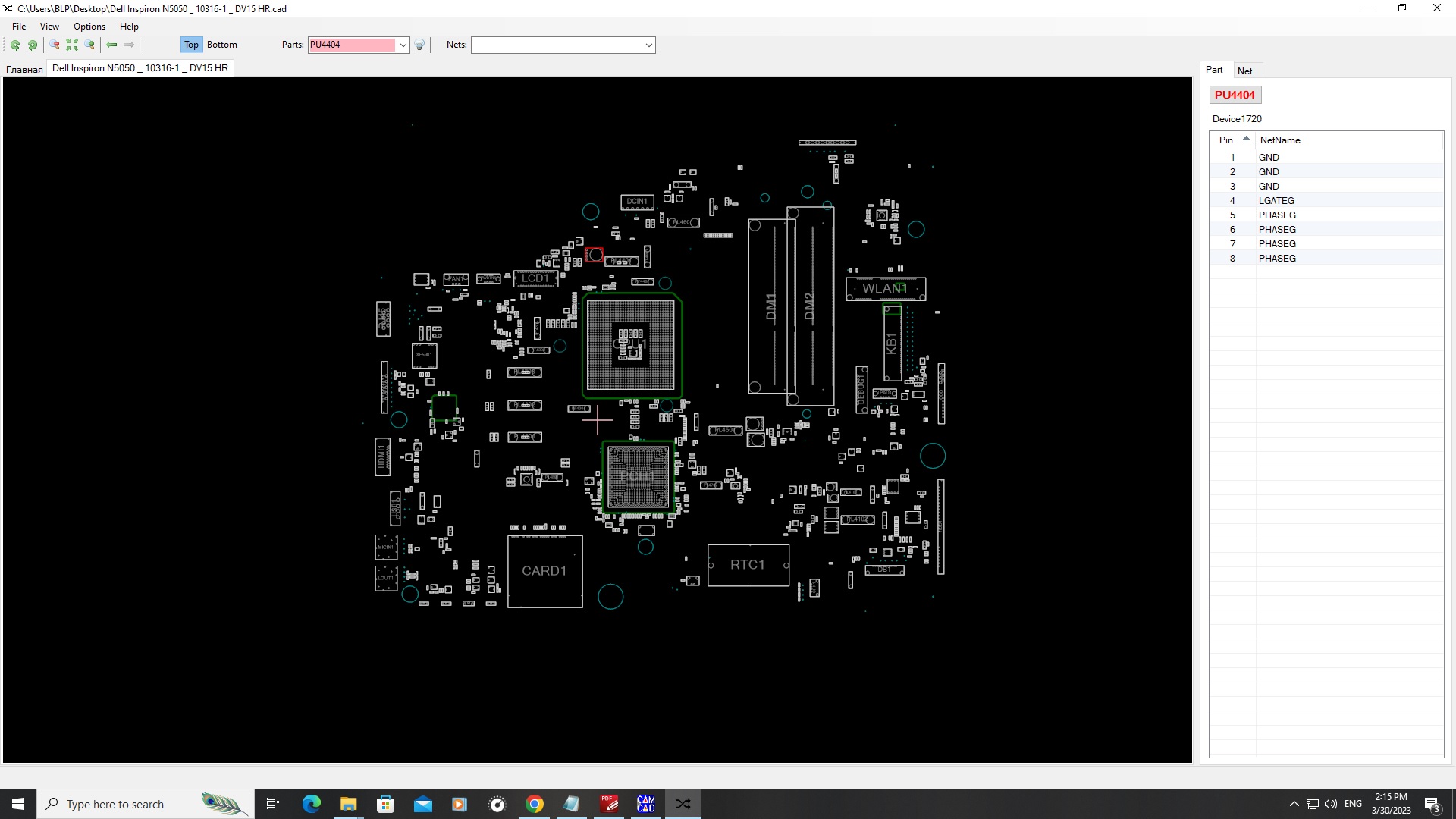The width and height of the screenshot is (1456, 819).
Task: Click the DM2 memory slot
Action: 810,306
